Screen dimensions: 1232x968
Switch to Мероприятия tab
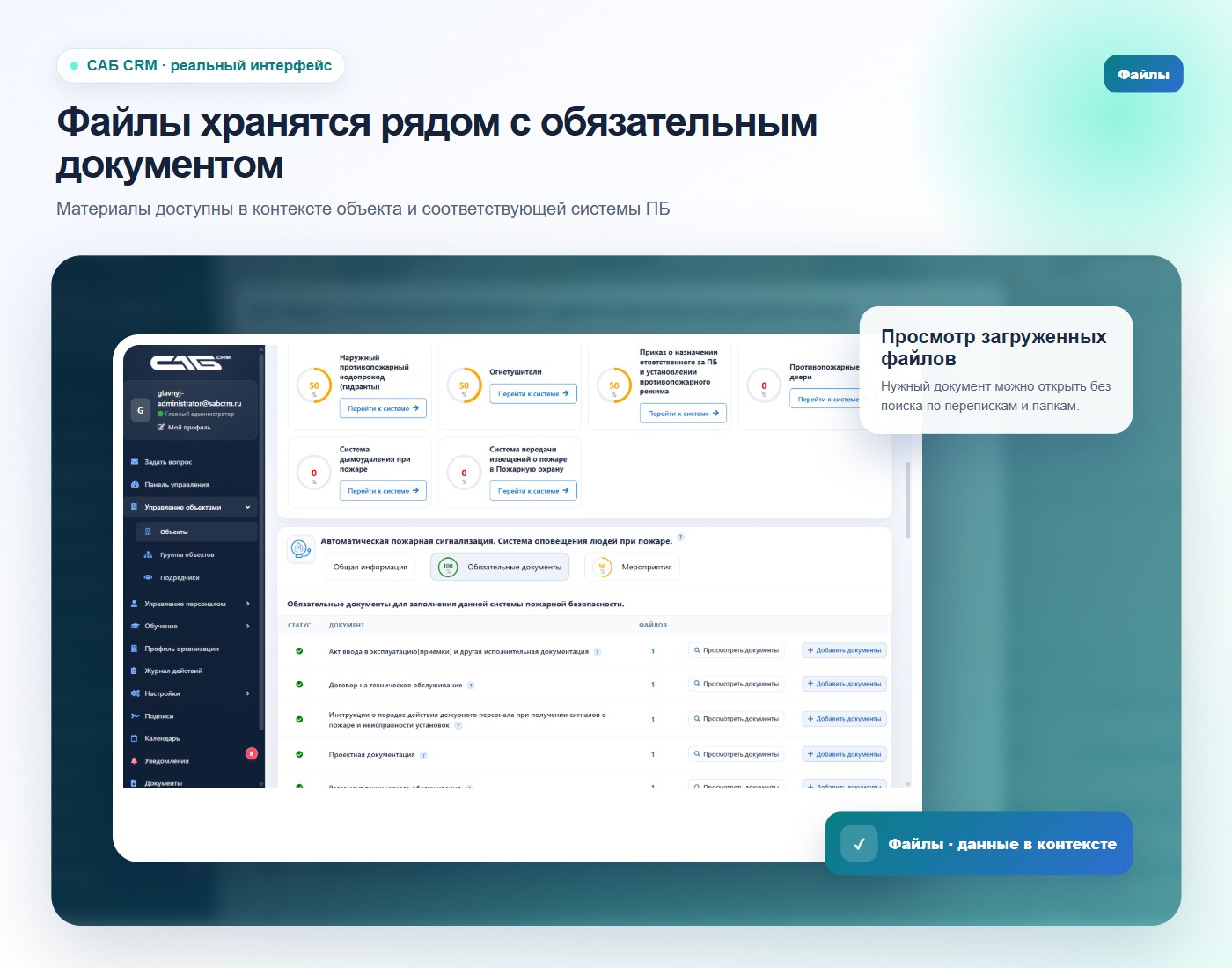pyautogui.click(x=632, y=568)
